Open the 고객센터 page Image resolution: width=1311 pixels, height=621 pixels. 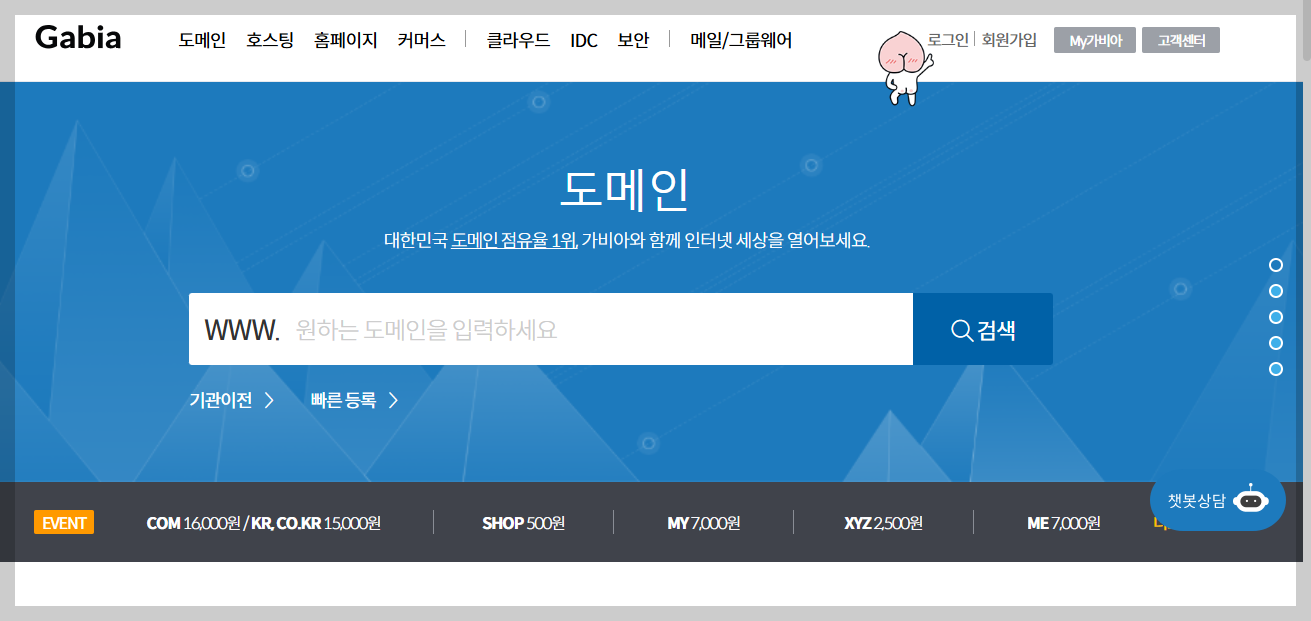[x=1181, y=40]
